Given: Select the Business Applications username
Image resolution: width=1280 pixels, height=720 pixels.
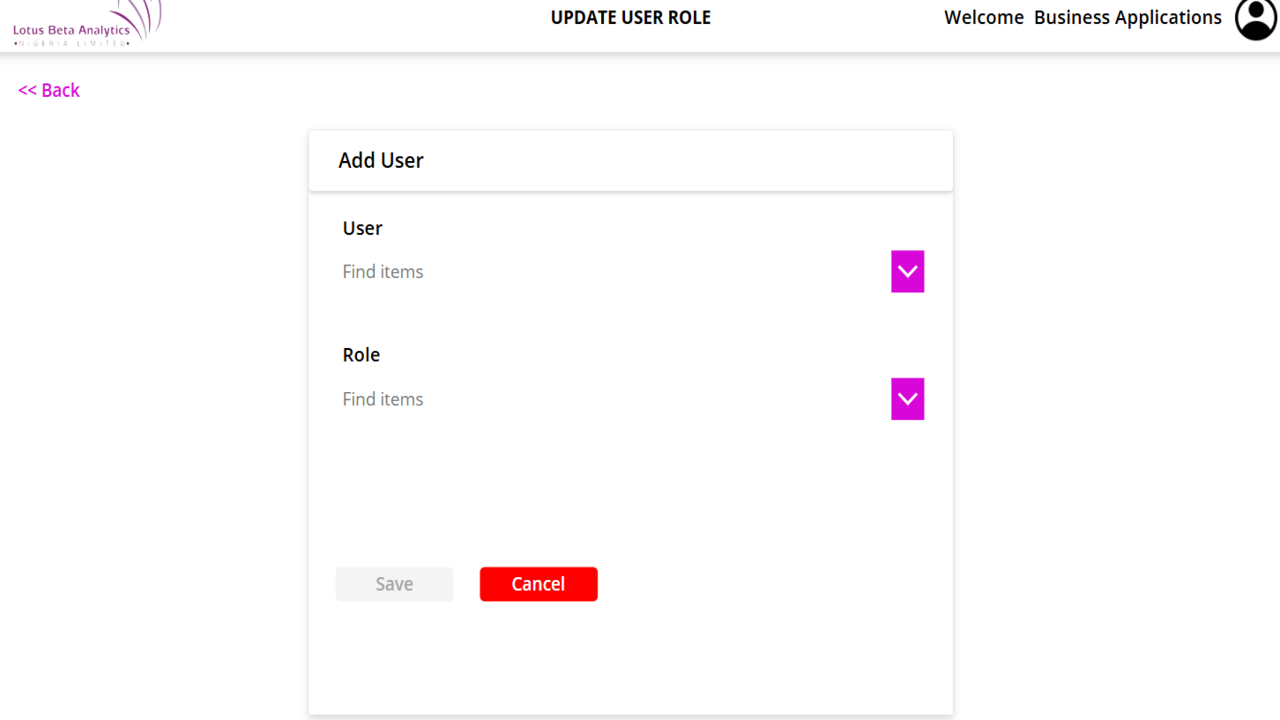Looking at the screenshot, I should click(1127, 18).
